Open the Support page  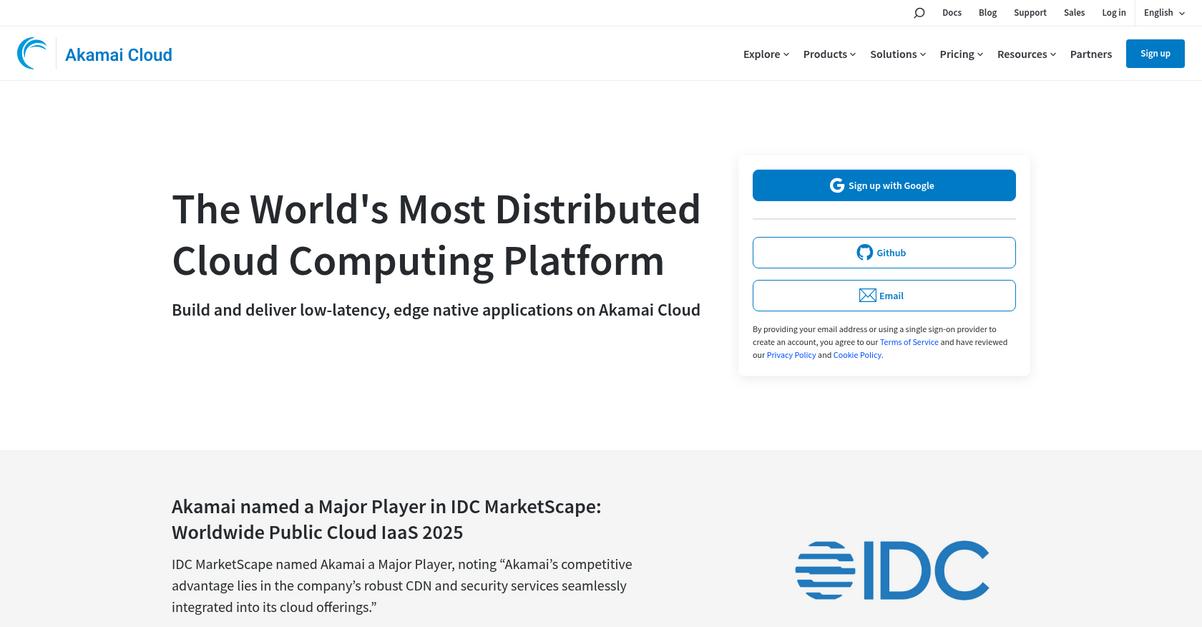1030,13
